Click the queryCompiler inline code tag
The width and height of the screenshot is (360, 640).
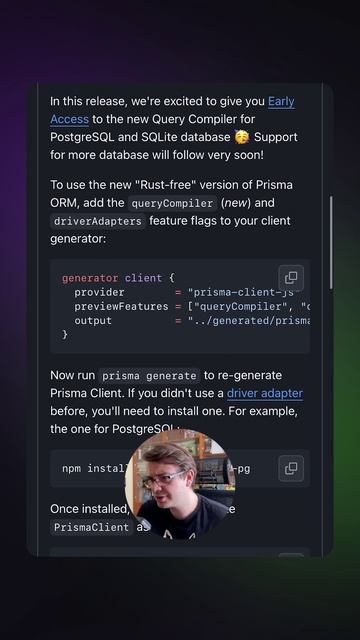(172, 203)
